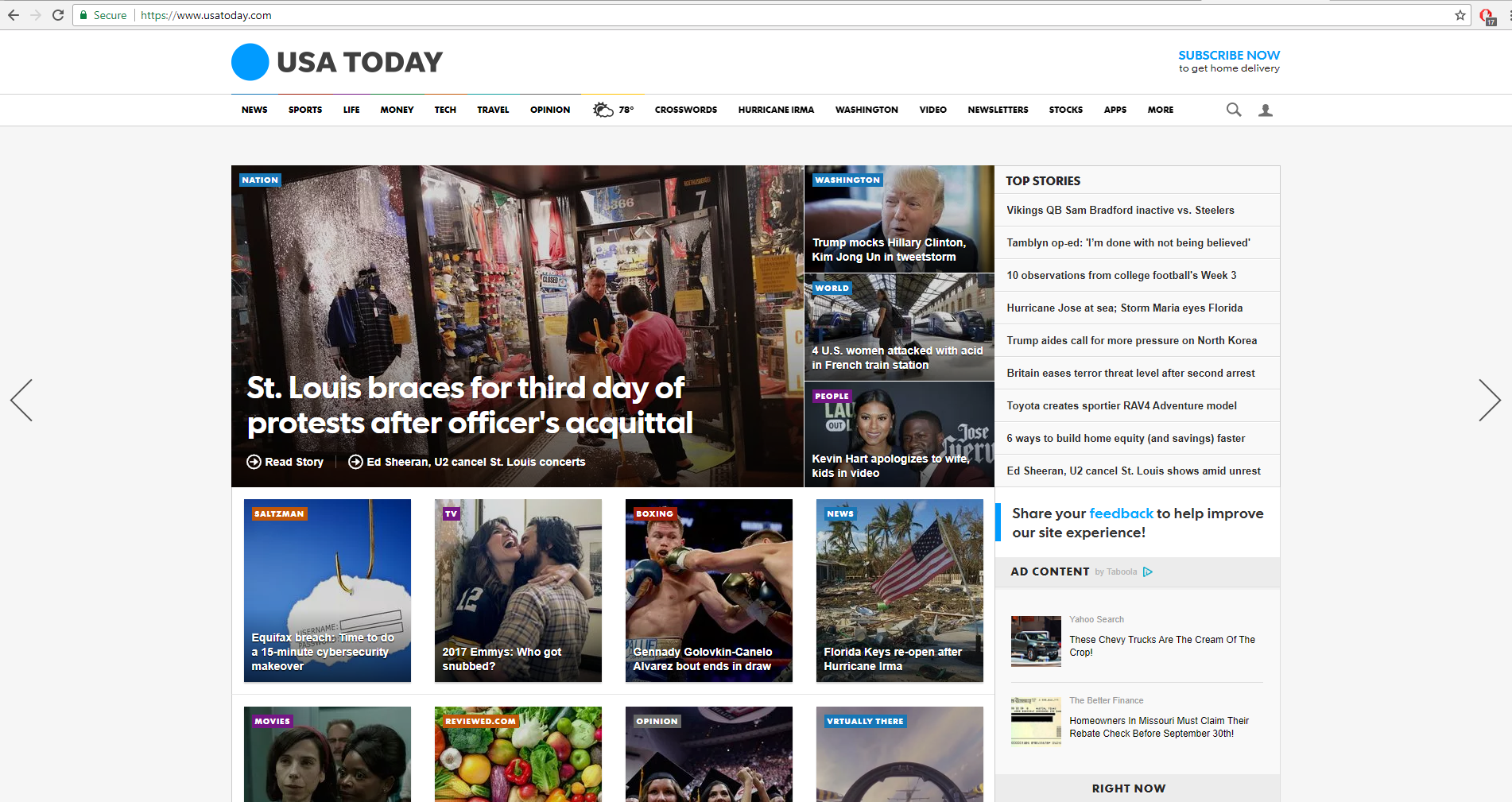Expand the MORE navigation menu

coord(1161,110)
